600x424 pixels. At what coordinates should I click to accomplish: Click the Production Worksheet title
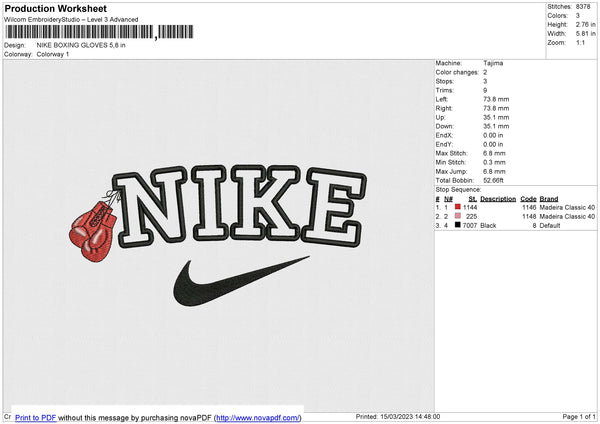(x=56, y=8)
